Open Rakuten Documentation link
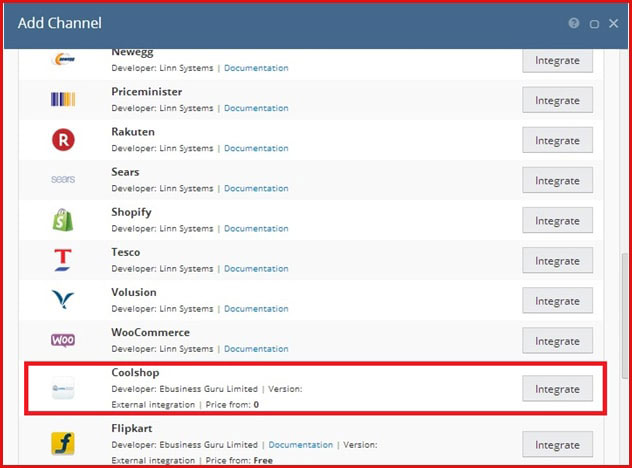This screenshot has width=632, height=468. coord(256,148)
